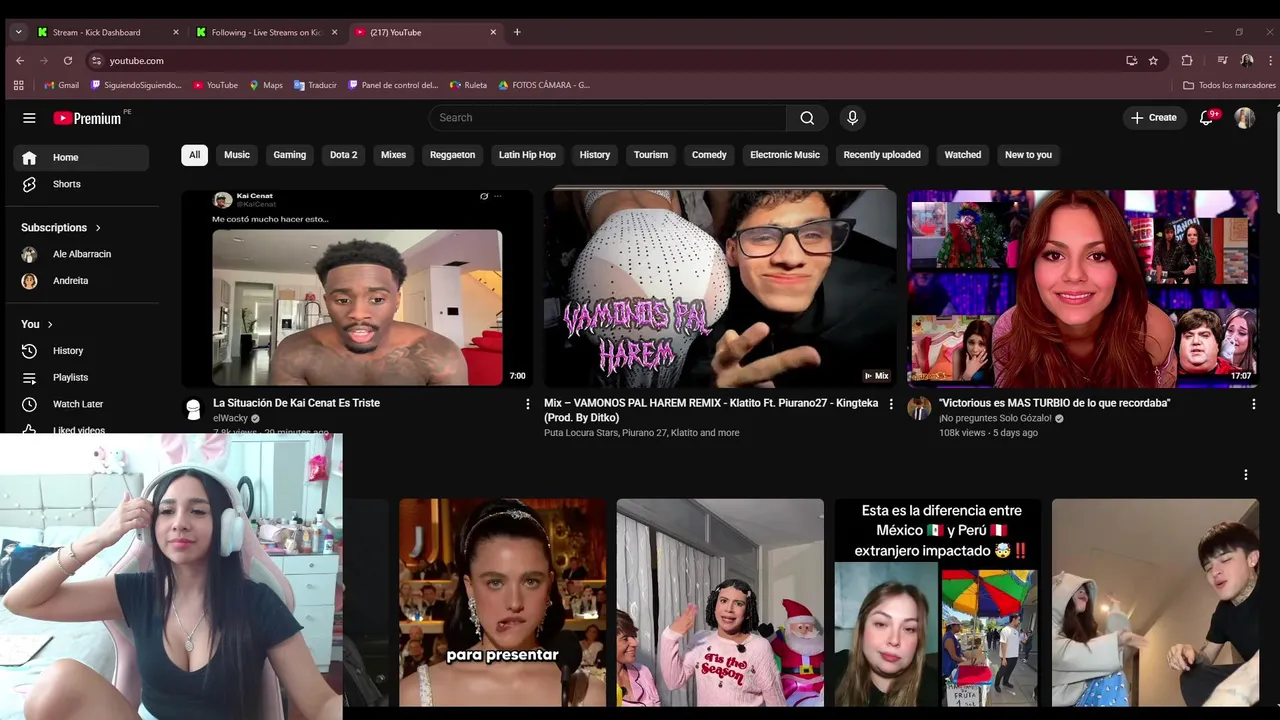Expand the Subscriptions section
The height and width of the screenshot is (720, 1280).
(61, 227)
